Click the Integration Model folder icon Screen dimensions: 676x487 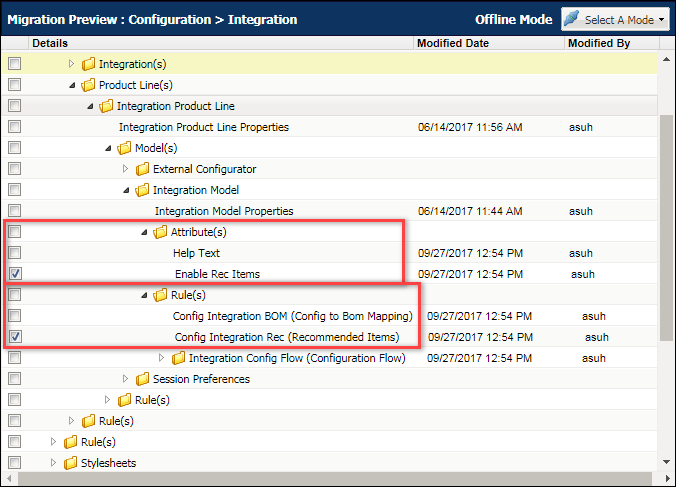point(142,190)
